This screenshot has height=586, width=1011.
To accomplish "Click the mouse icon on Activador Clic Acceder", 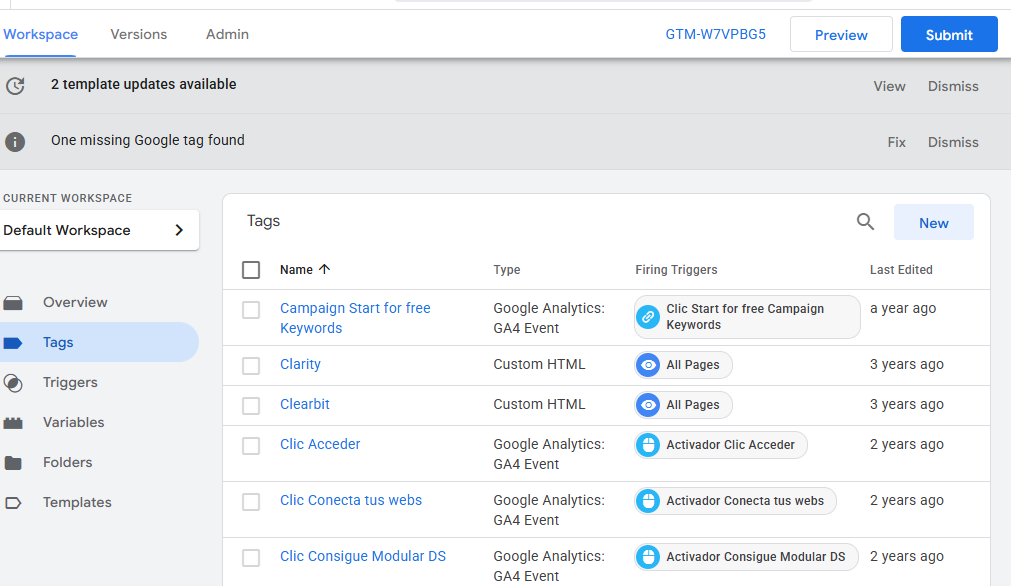I will 649,445.
